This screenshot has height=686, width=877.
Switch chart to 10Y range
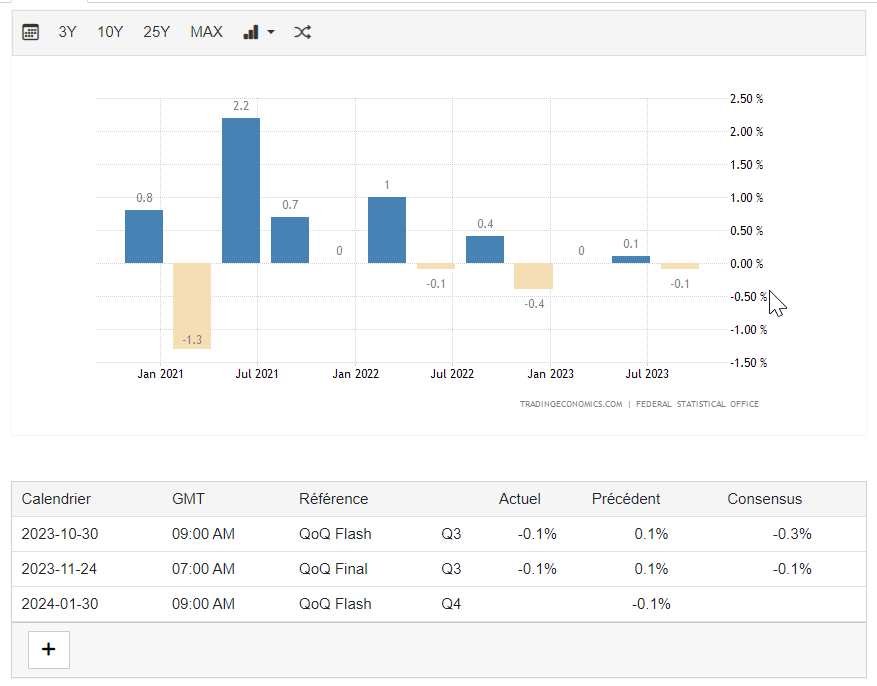click(x=110, y=32)
